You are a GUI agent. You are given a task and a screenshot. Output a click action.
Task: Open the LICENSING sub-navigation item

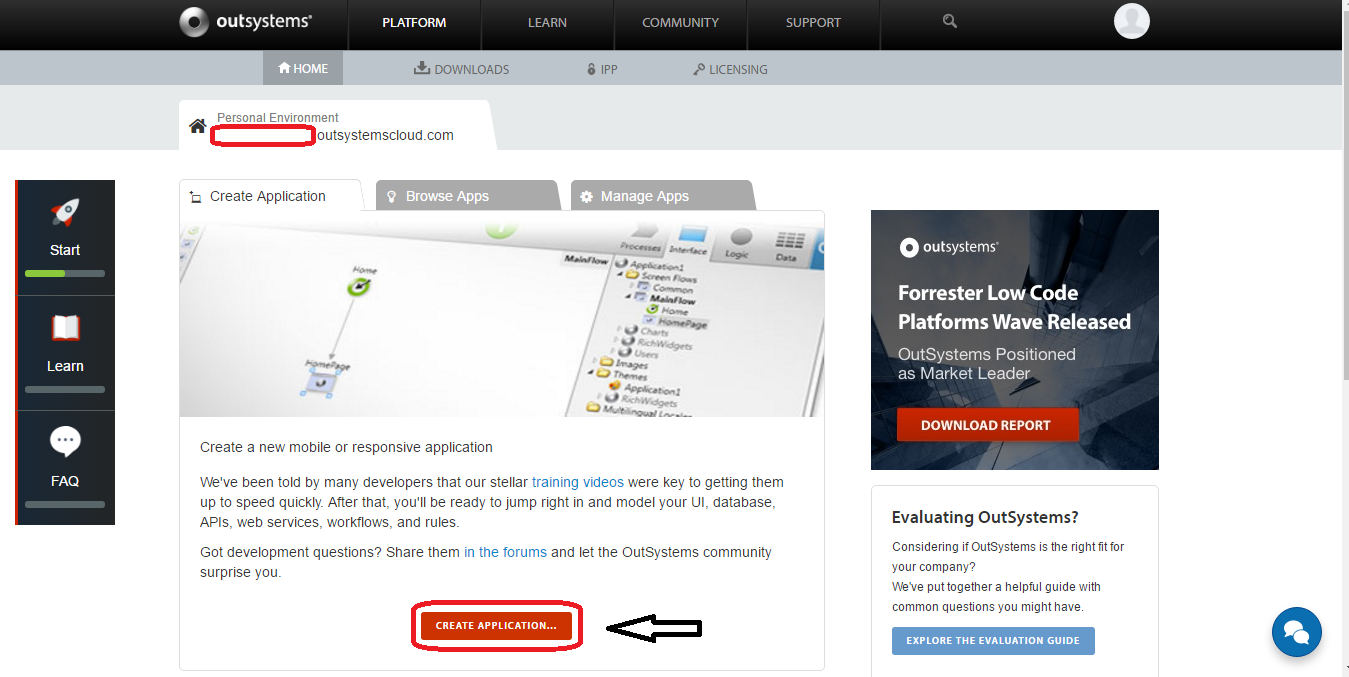point(730,69)
